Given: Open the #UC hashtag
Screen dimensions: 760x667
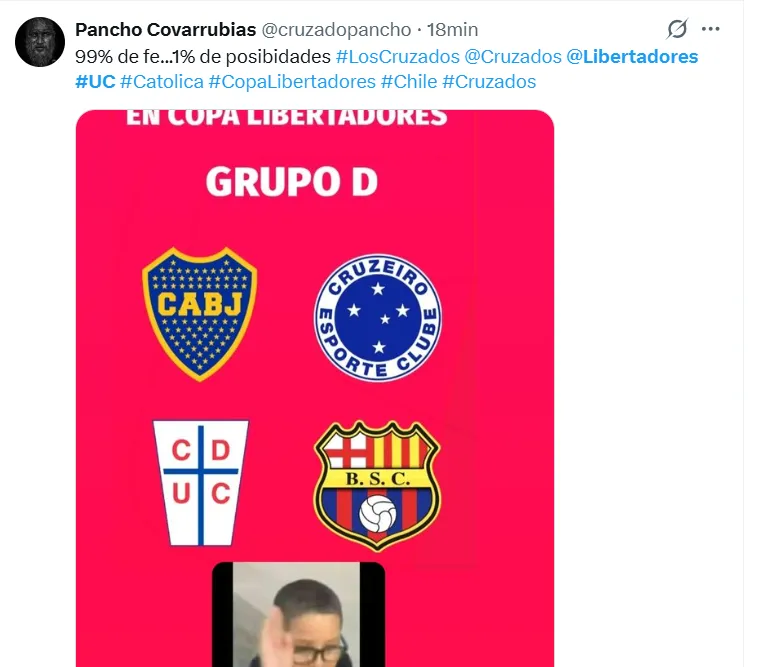Looking at the screenshot, I should (95, 81).
